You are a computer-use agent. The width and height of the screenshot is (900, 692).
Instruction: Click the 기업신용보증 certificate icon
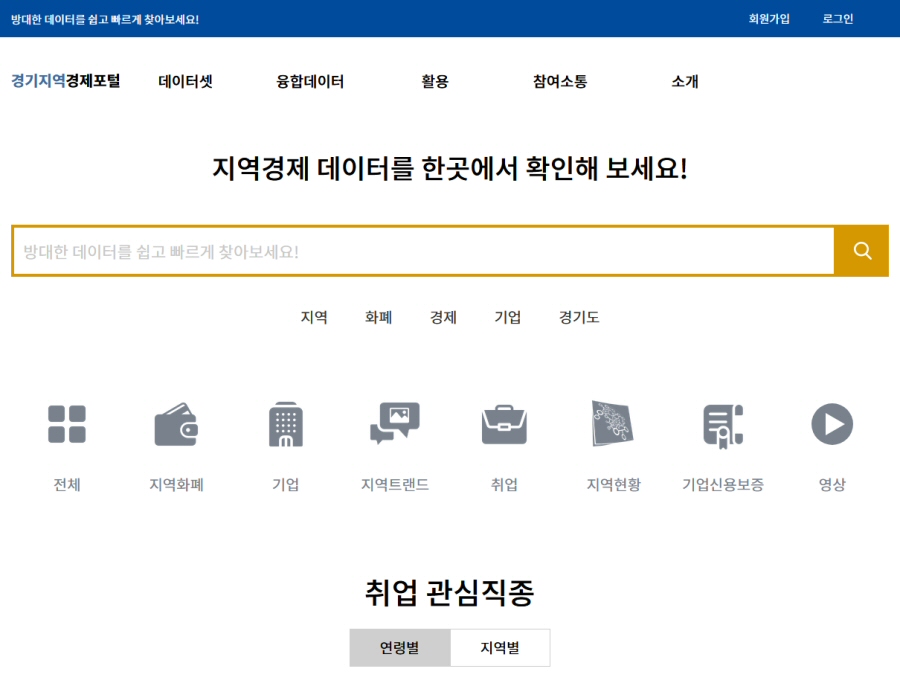click(x=723, y=425)
